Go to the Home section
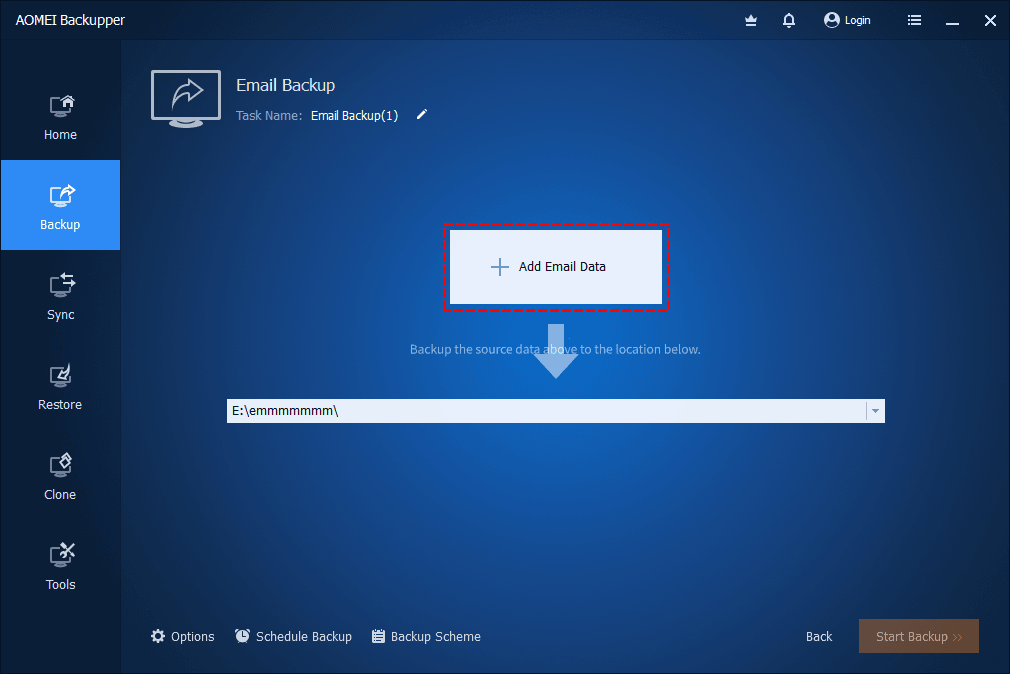 pyautogui.click(x=60, y=116)
